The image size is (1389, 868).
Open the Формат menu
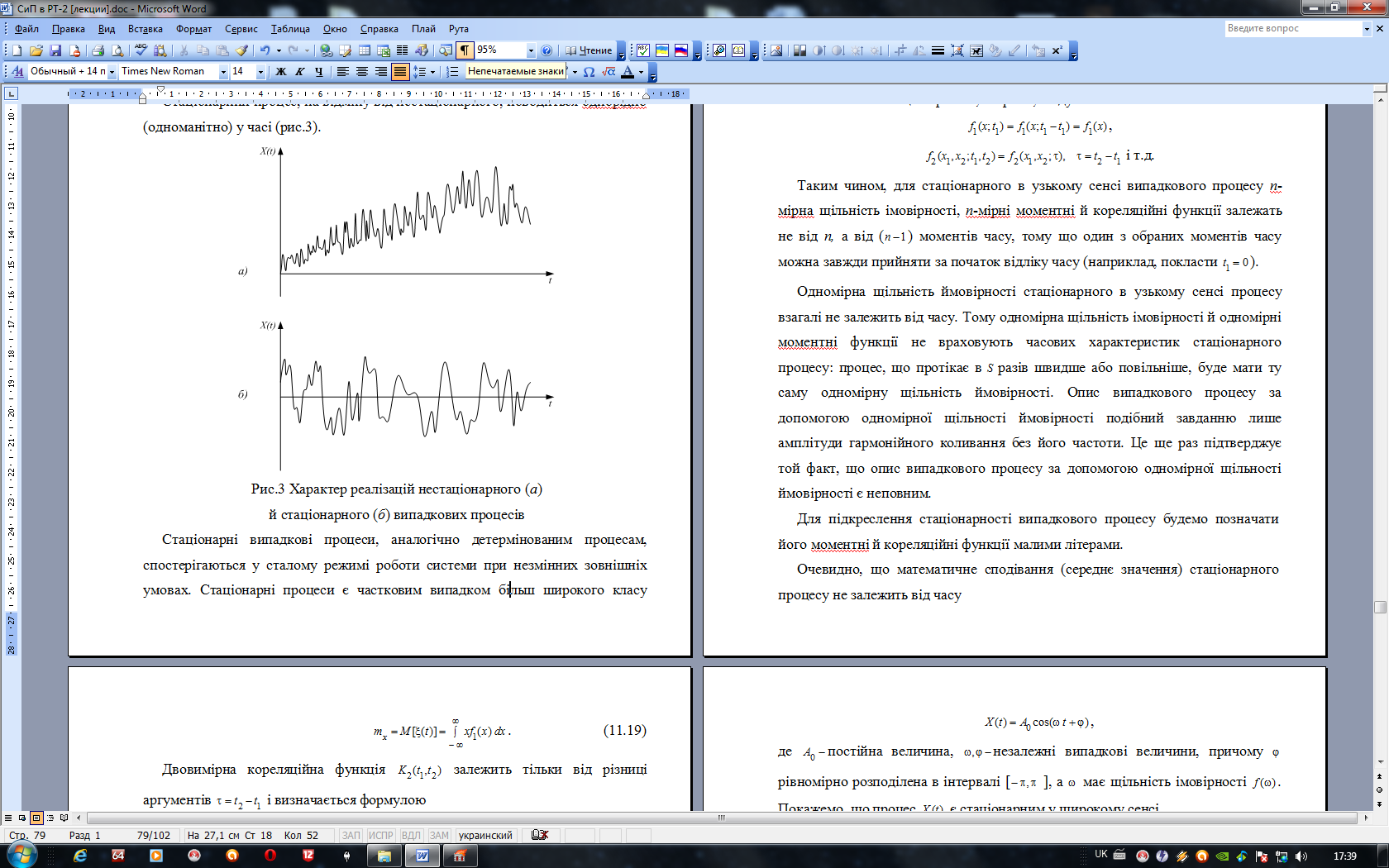[x=193, y=29]
